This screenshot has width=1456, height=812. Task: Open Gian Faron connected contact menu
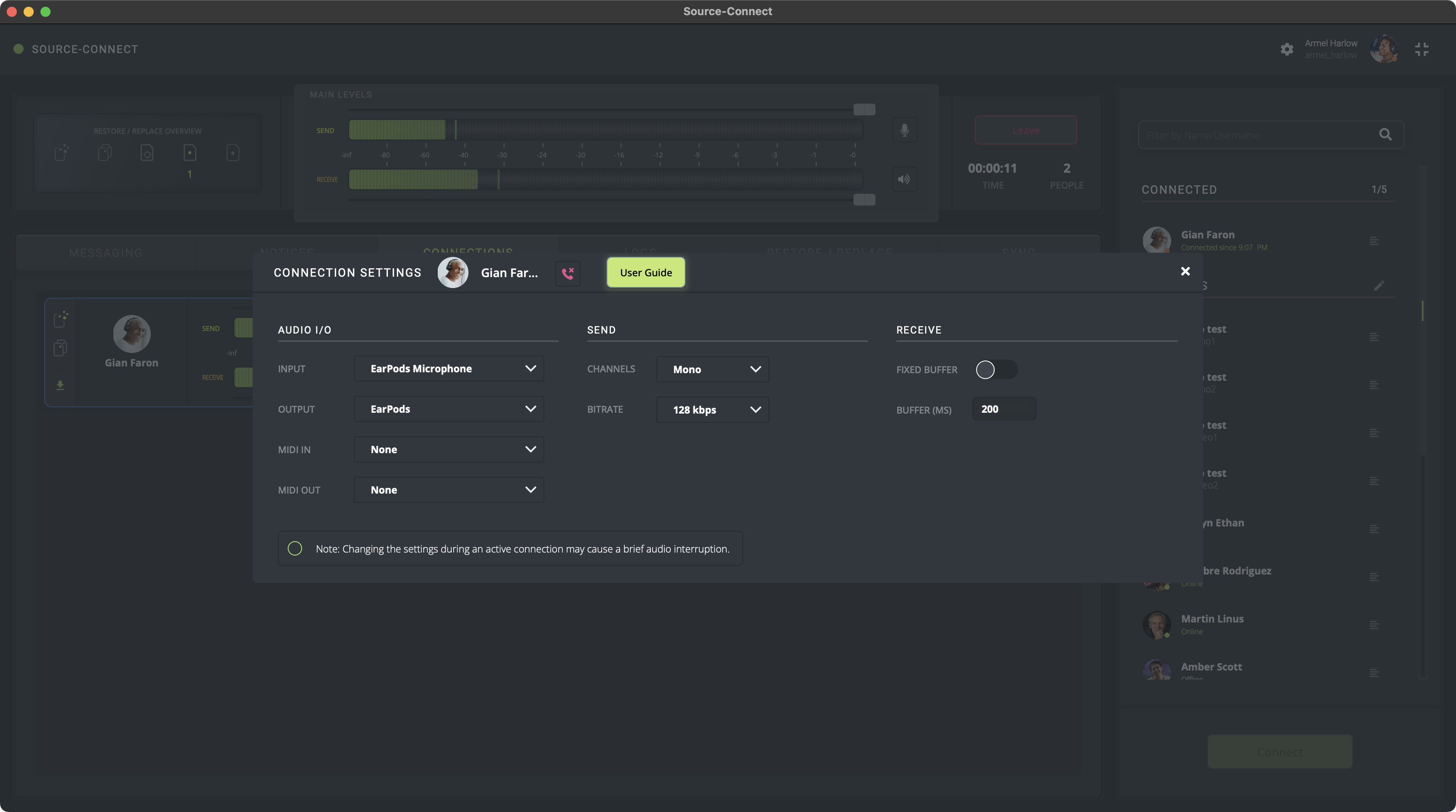(x=1374, y=241)
